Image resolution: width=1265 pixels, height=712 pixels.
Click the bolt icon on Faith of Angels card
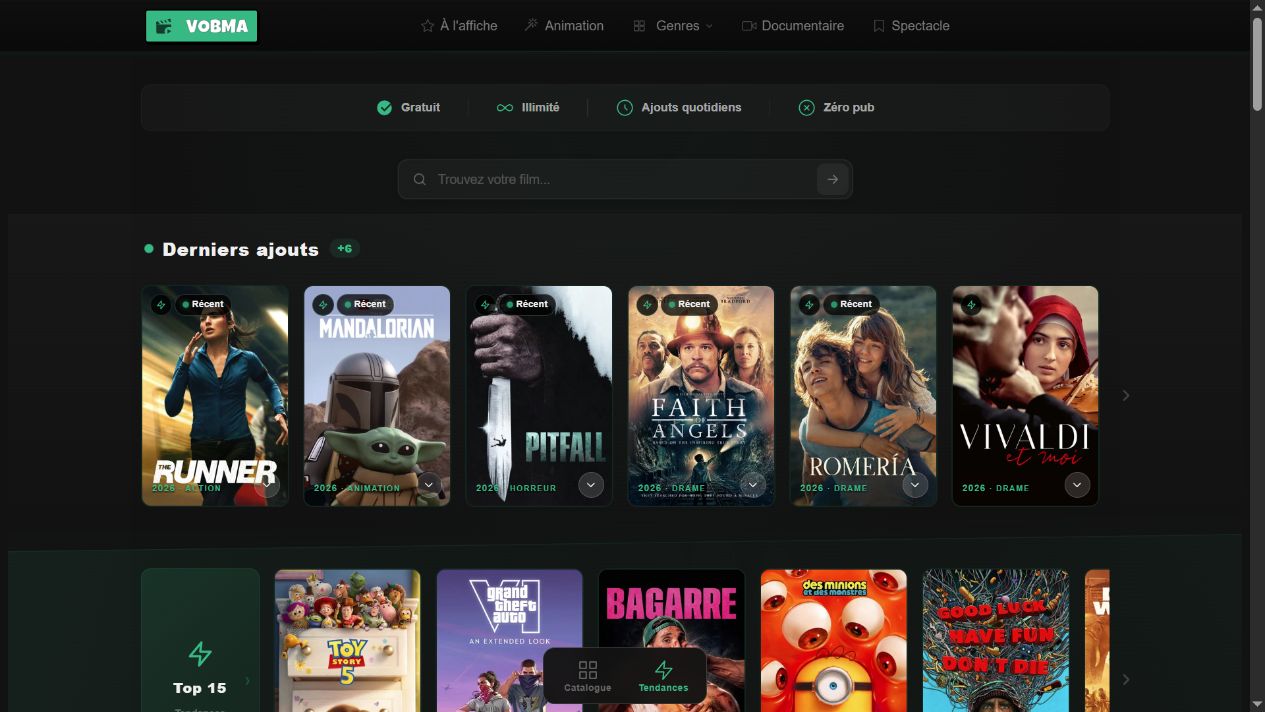tap(647, 304)
